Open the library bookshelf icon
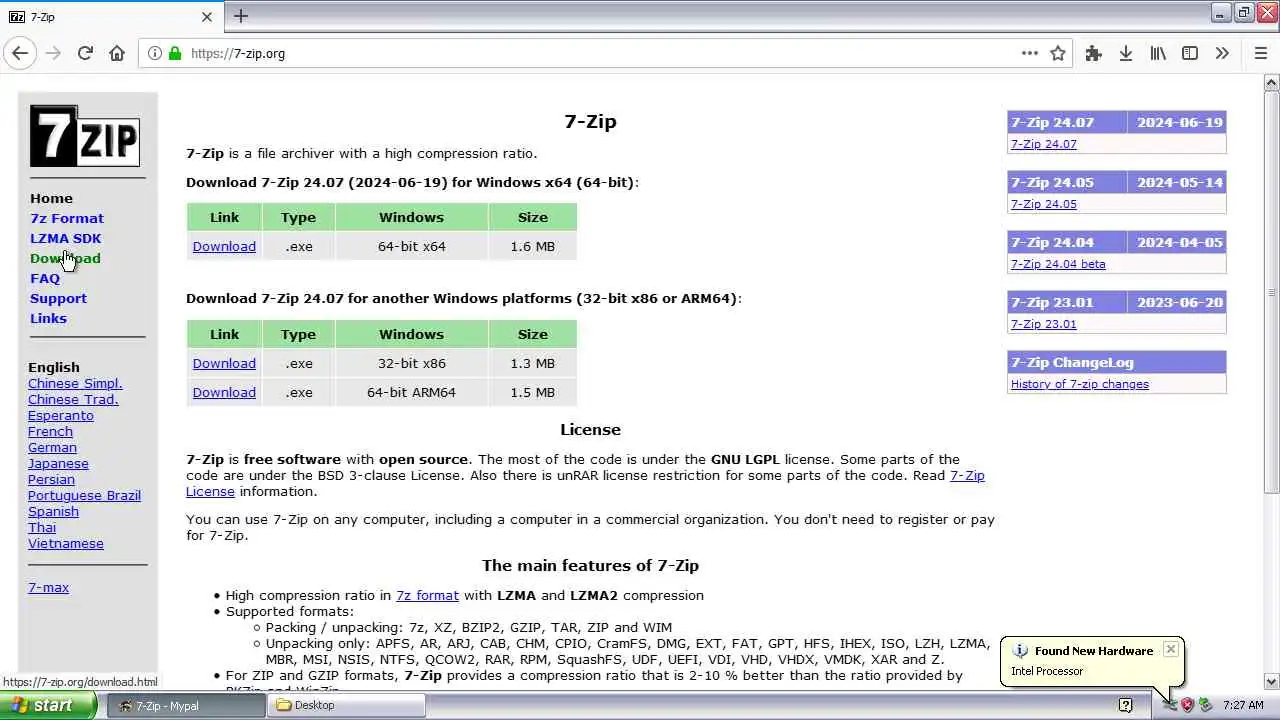The image size is (1280, 720). click(1158, 53)
